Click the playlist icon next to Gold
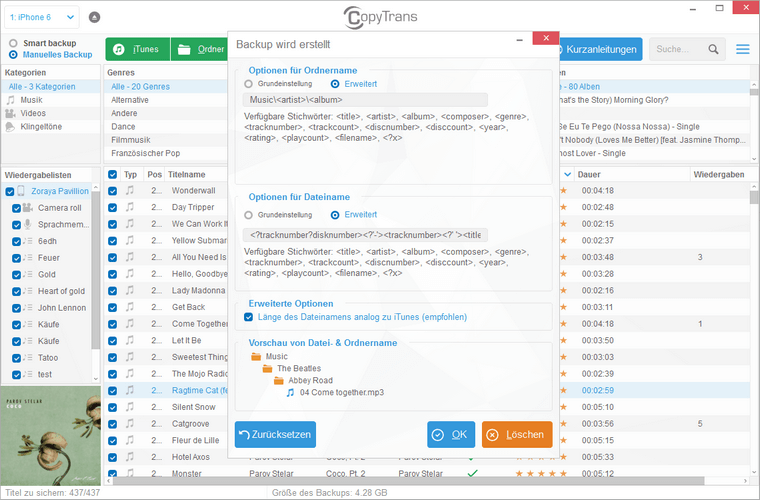This screenshot has width=760, height=500. [28, 274]
